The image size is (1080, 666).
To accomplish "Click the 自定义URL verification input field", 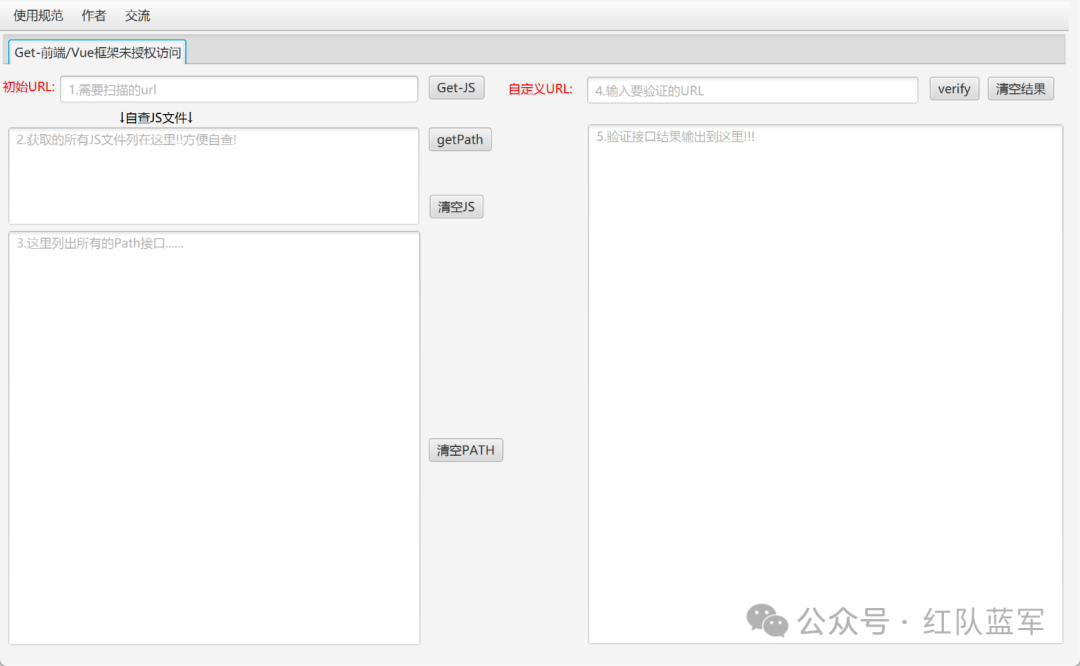I will coord(751,90).
